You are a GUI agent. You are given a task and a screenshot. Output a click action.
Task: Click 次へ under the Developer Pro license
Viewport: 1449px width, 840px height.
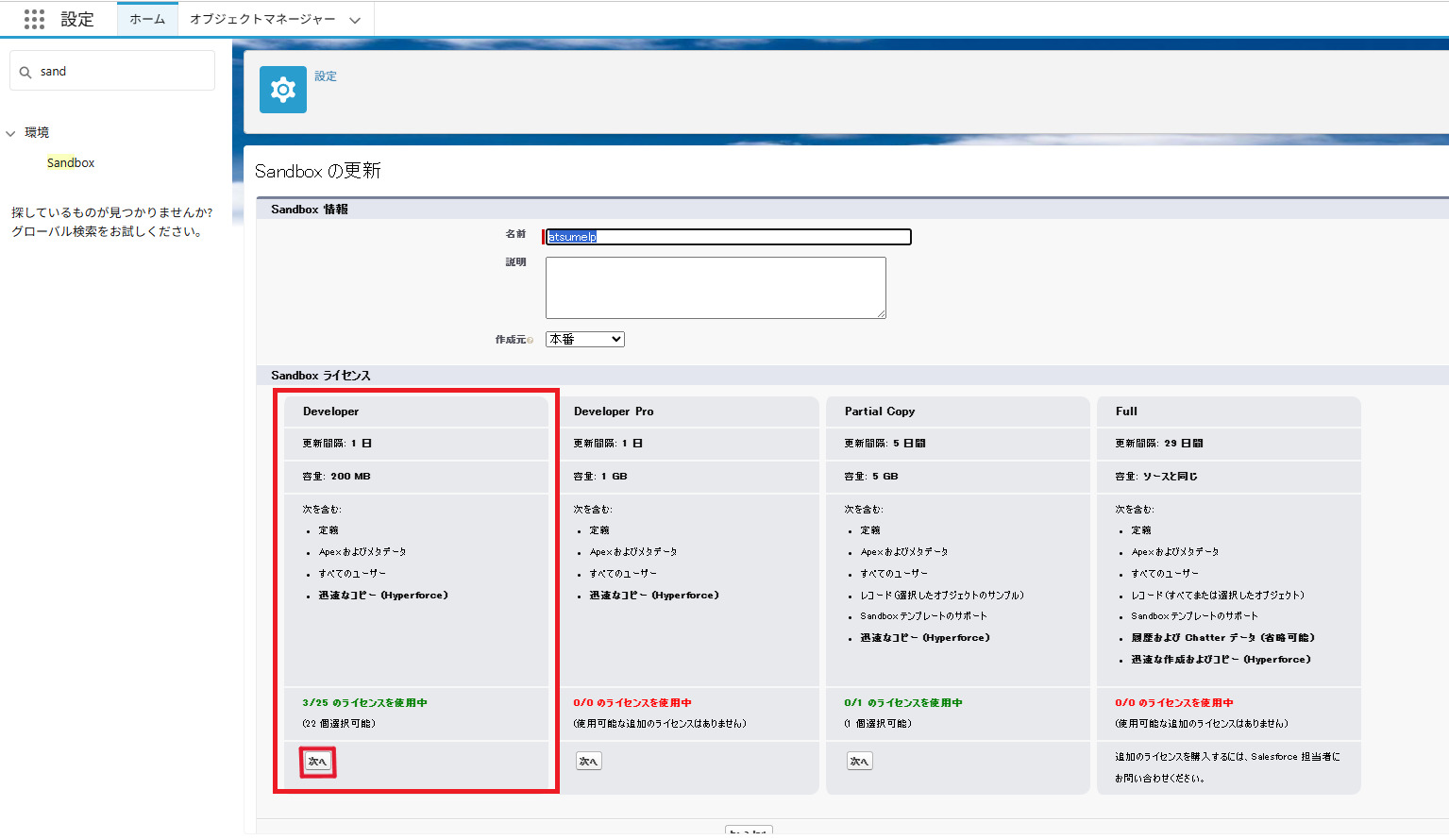click(x=589, y=762)
